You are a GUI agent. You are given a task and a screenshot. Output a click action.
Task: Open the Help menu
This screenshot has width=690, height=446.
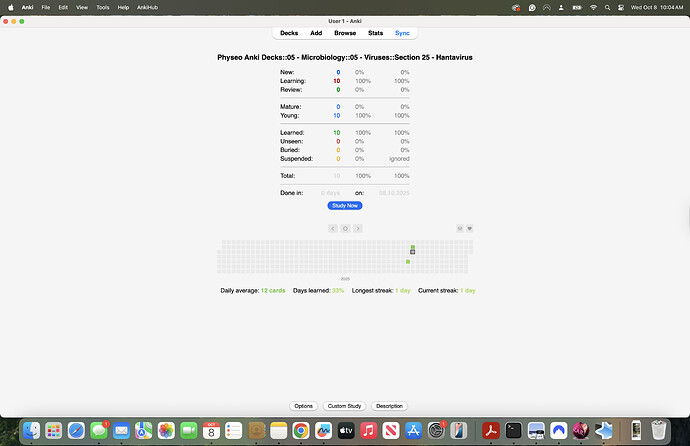click(x=123, y=7)
